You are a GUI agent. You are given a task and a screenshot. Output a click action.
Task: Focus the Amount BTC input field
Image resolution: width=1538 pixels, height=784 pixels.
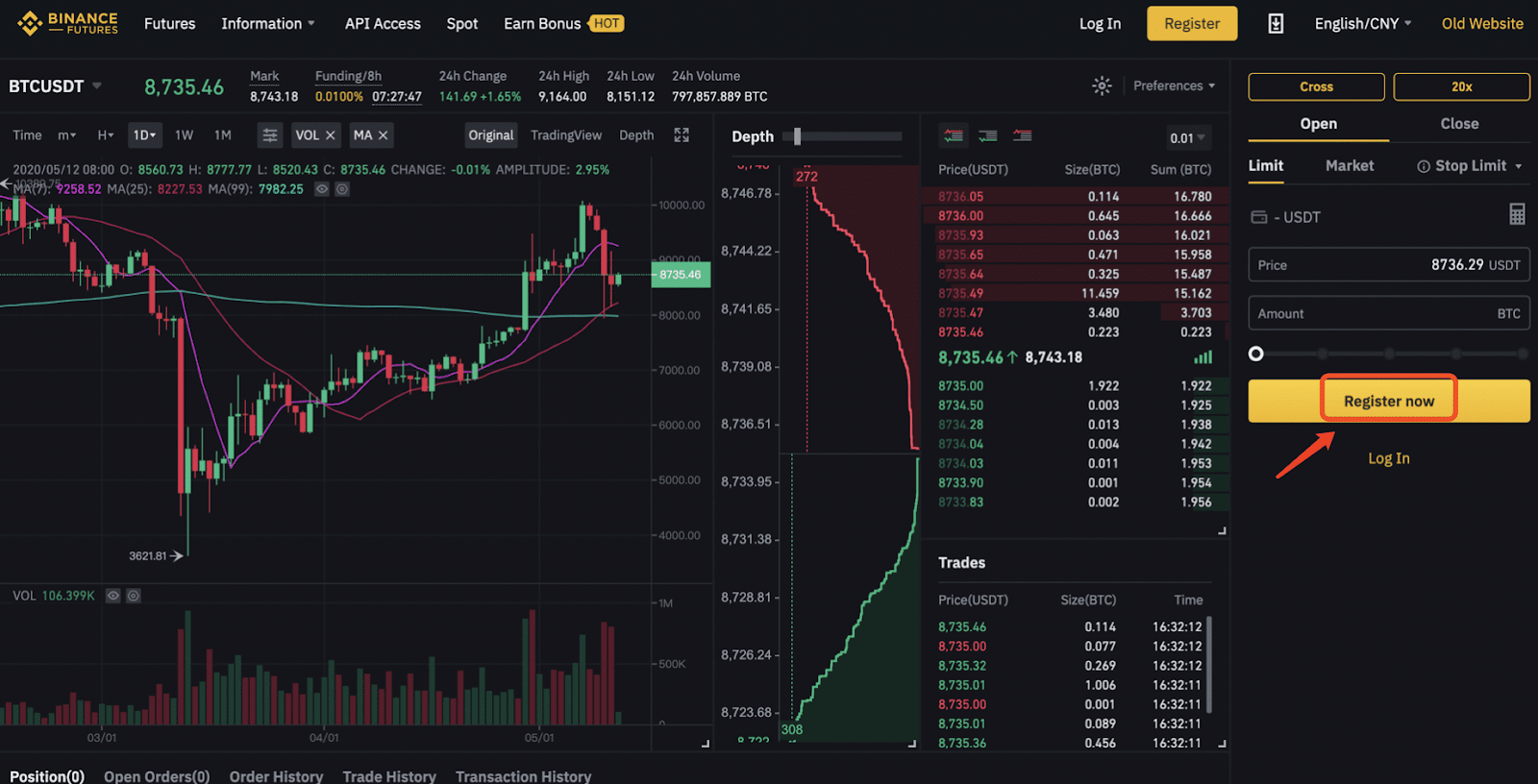[x=1389, y=314]
